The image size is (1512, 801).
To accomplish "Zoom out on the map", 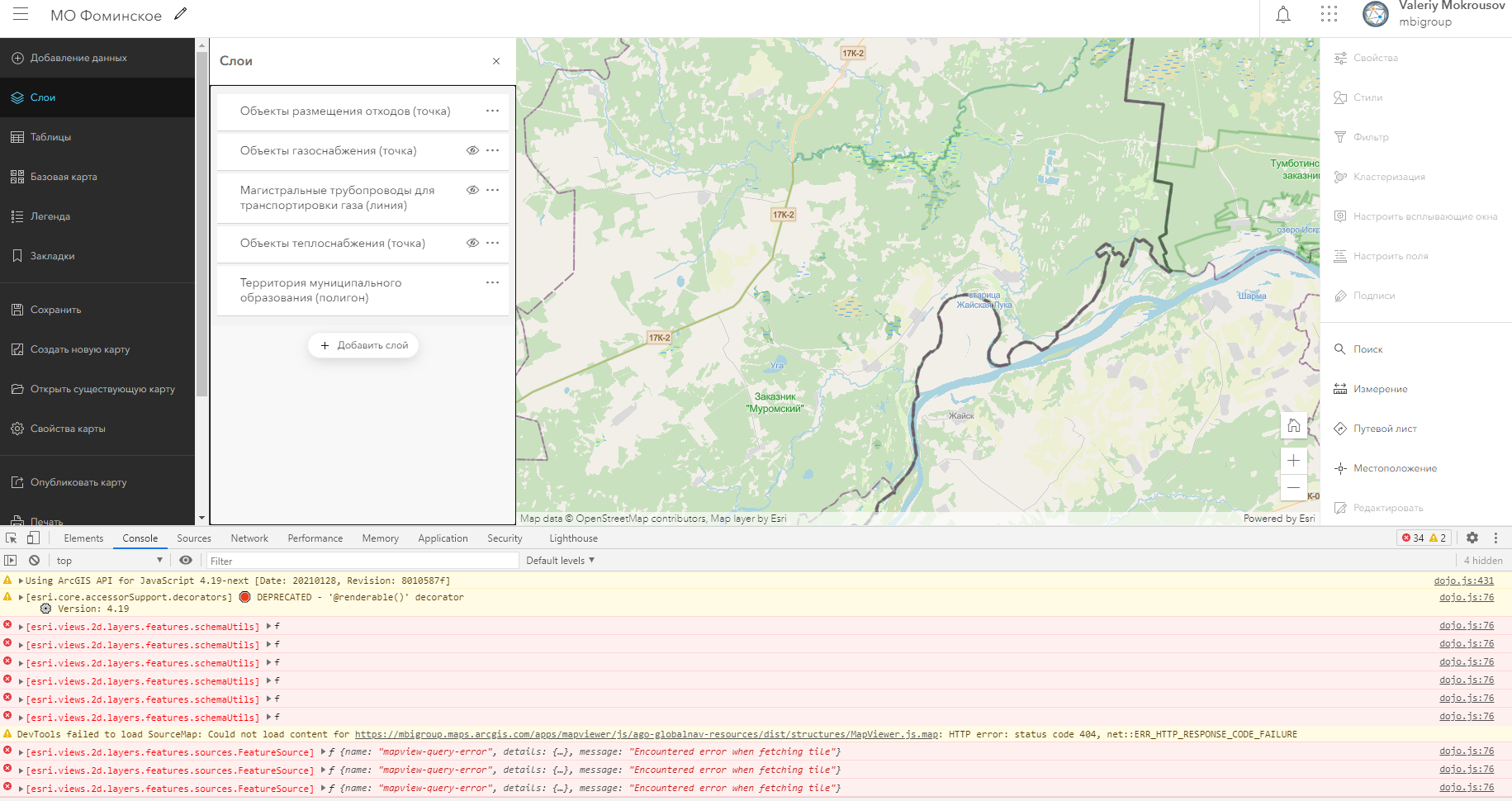I will point(1294,488).
